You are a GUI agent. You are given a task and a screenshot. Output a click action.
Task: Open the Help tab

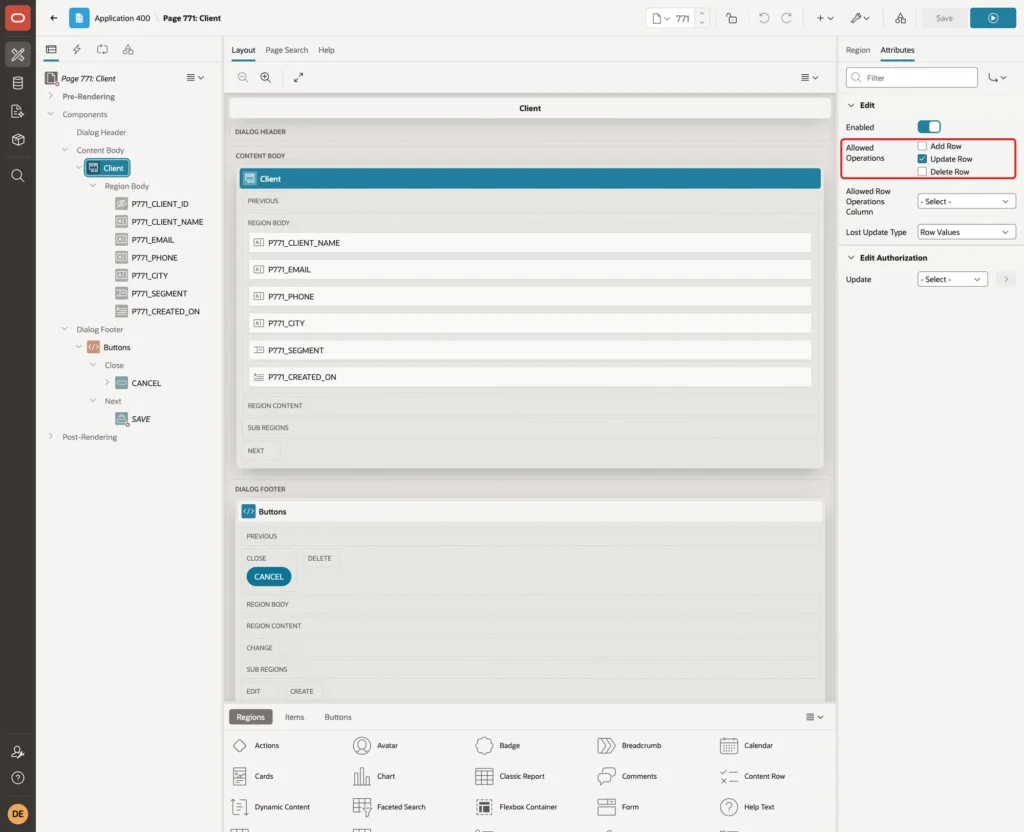pos(327,50)
